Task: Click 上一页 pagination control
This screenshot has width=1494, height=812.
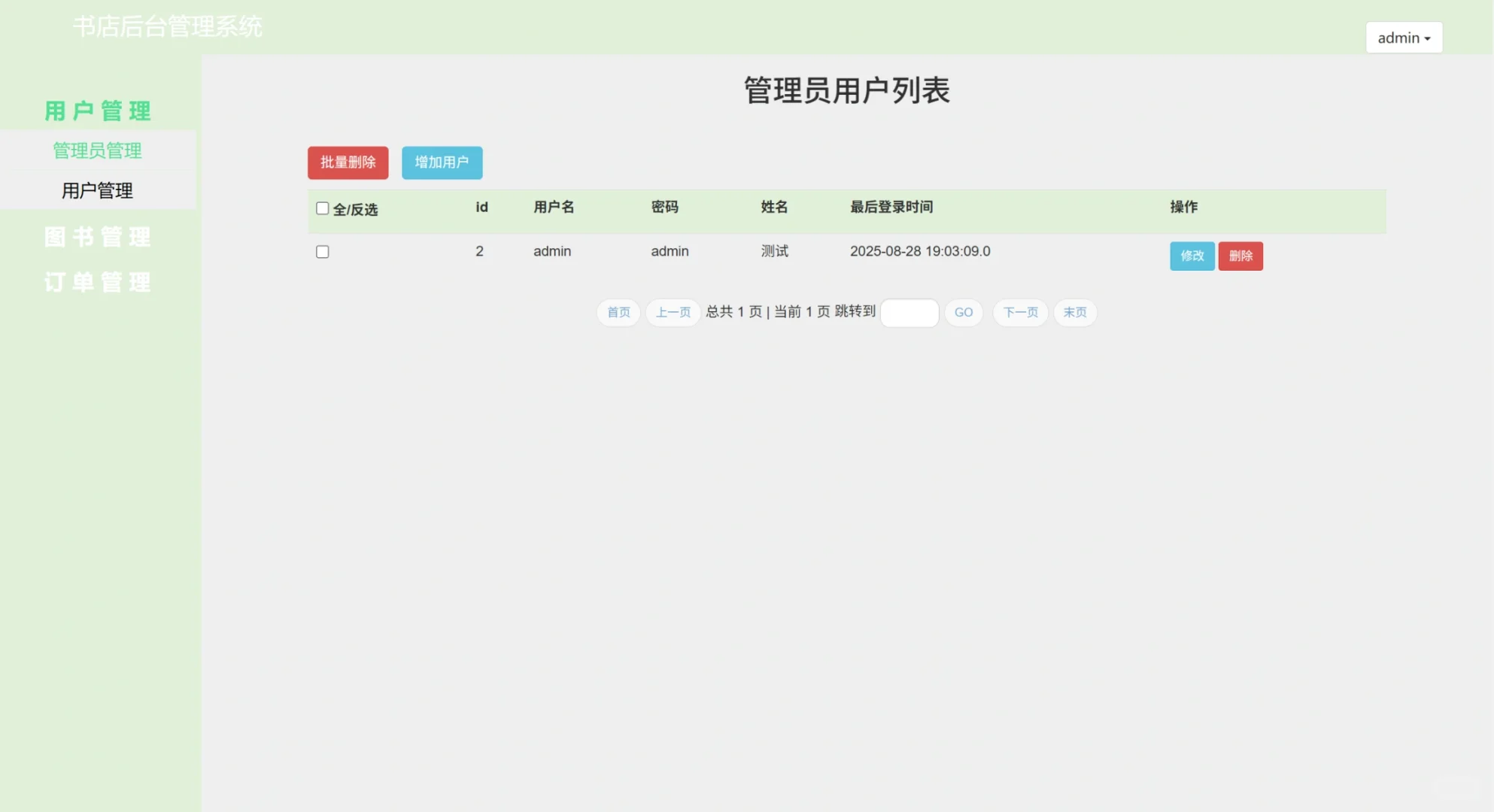Action: (673, 312)
